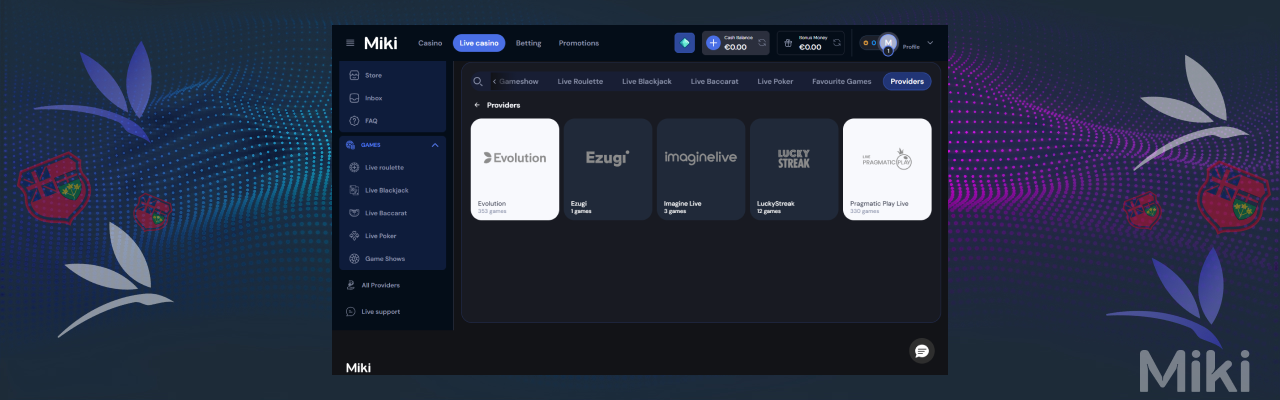Click the All Providers label in the sidebar
The height and width of the screenshot is (400, 1280).
point(380,285)
